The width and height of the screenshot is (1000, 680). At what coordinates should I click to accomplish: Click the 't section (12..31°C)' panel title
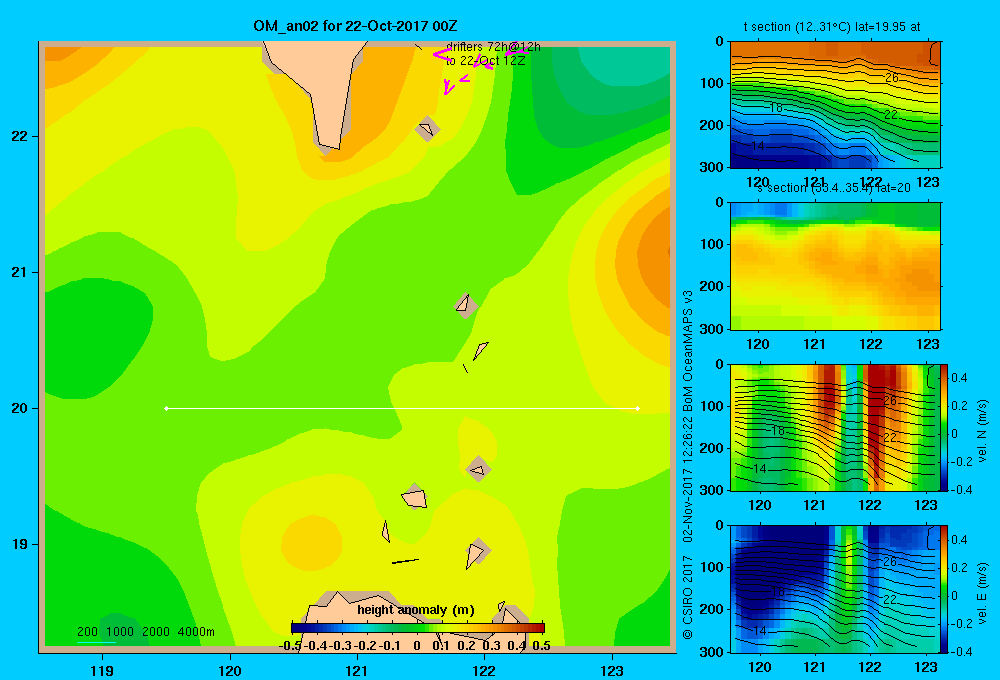832,27
